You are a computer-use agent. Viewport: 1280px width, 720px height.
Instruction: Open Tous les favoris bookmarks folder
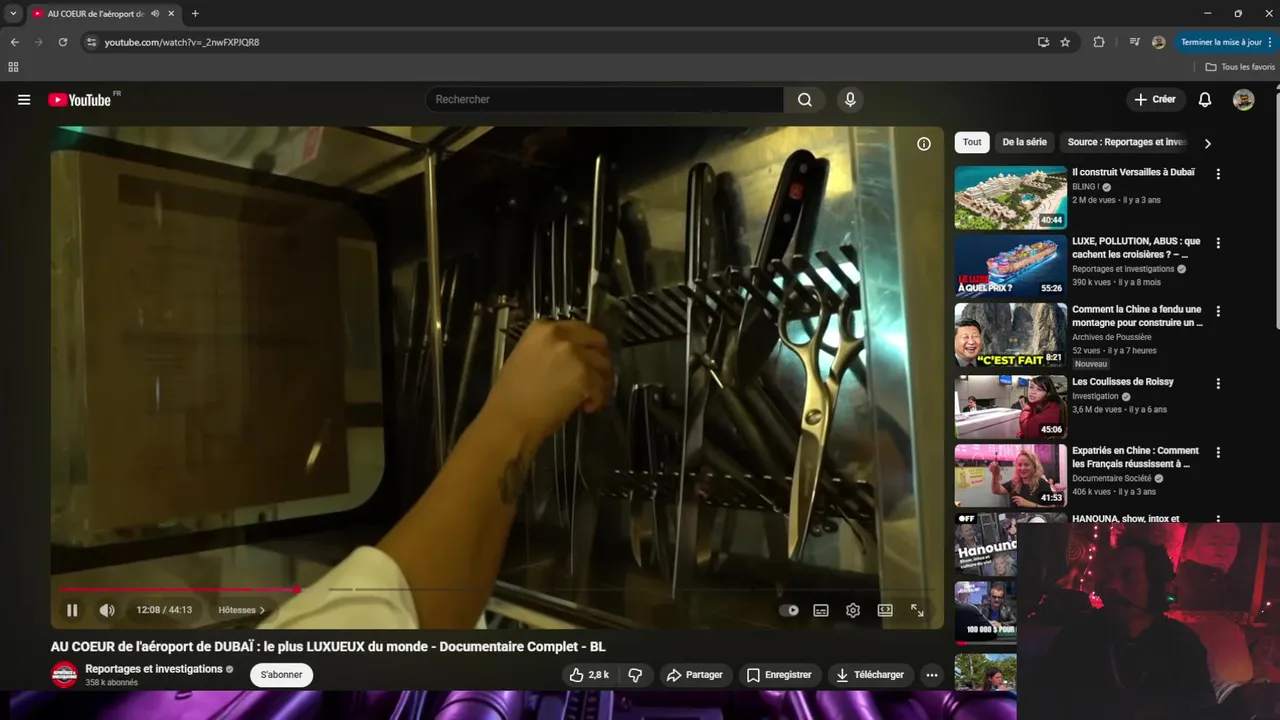pyautogui.click(x=1240, y=67)
